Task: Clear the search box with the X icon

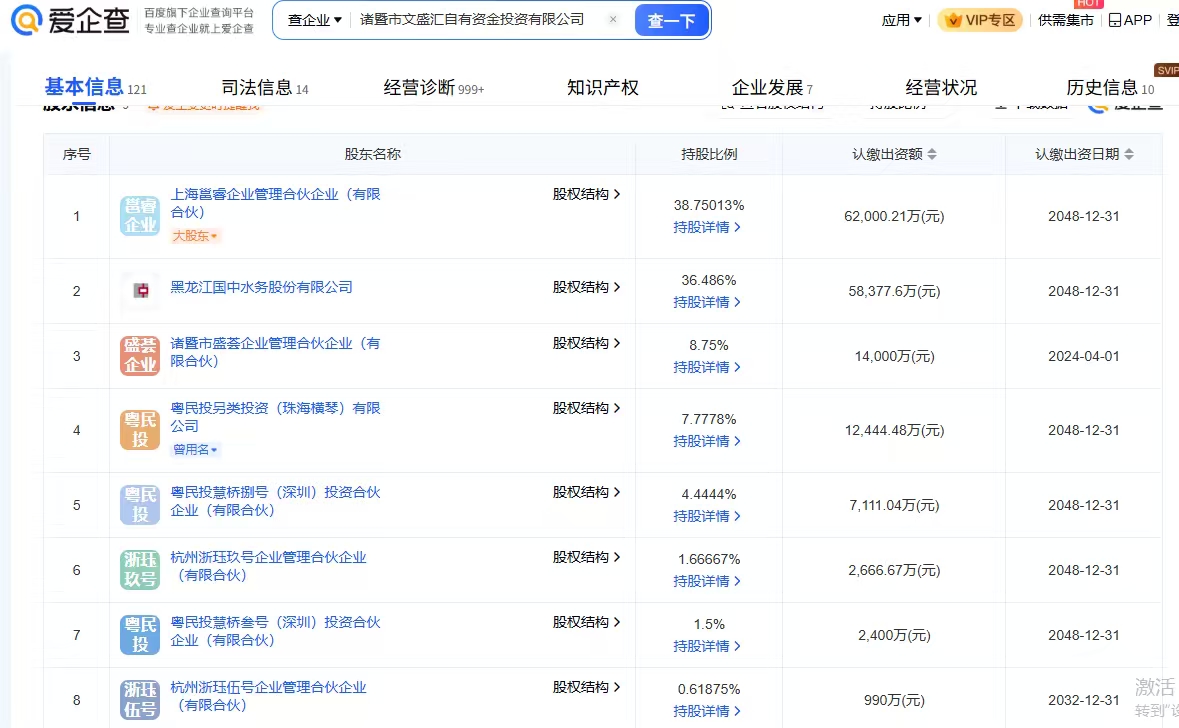Action: point(613,20)
